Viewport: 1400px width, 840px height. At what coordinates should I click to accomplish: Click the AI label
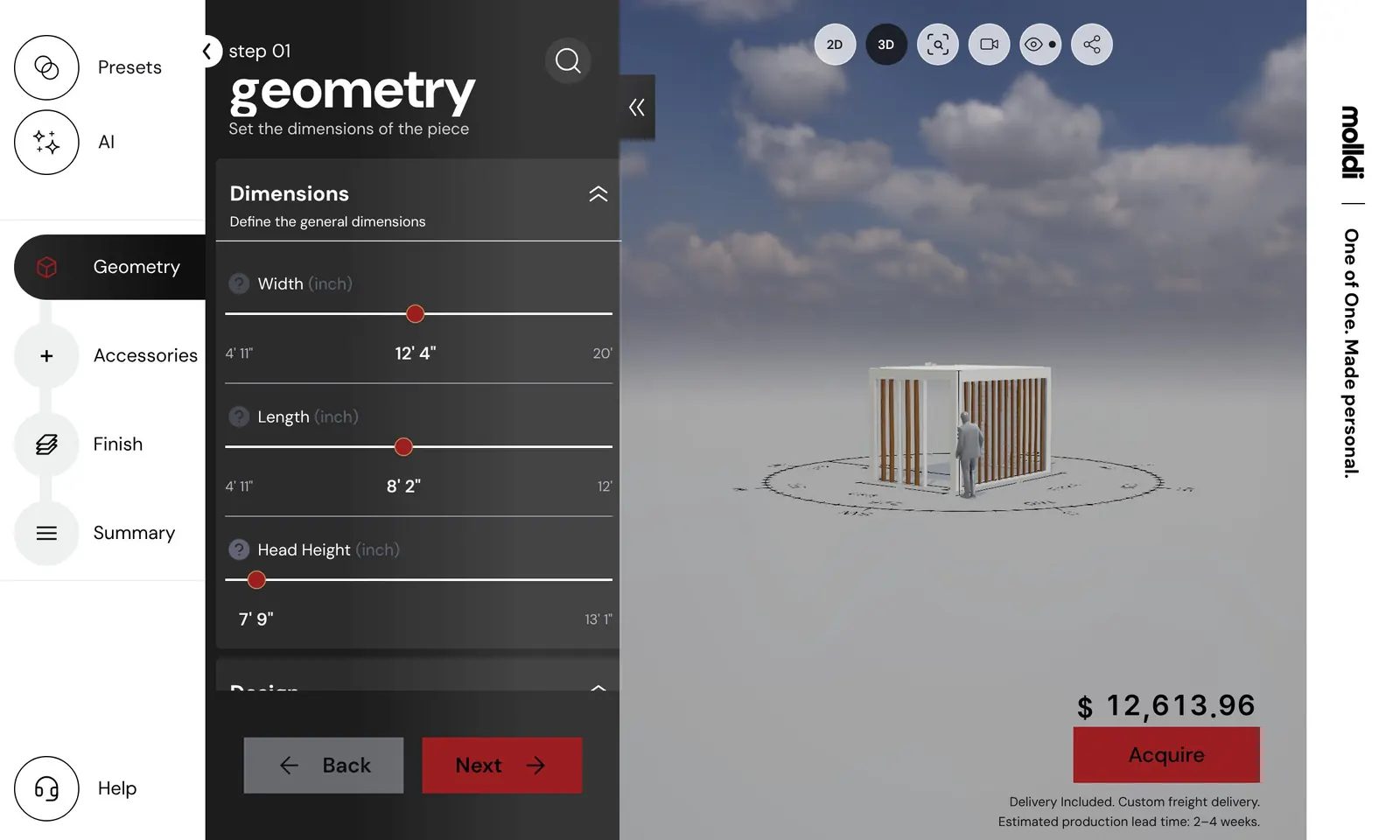[106, 142]
